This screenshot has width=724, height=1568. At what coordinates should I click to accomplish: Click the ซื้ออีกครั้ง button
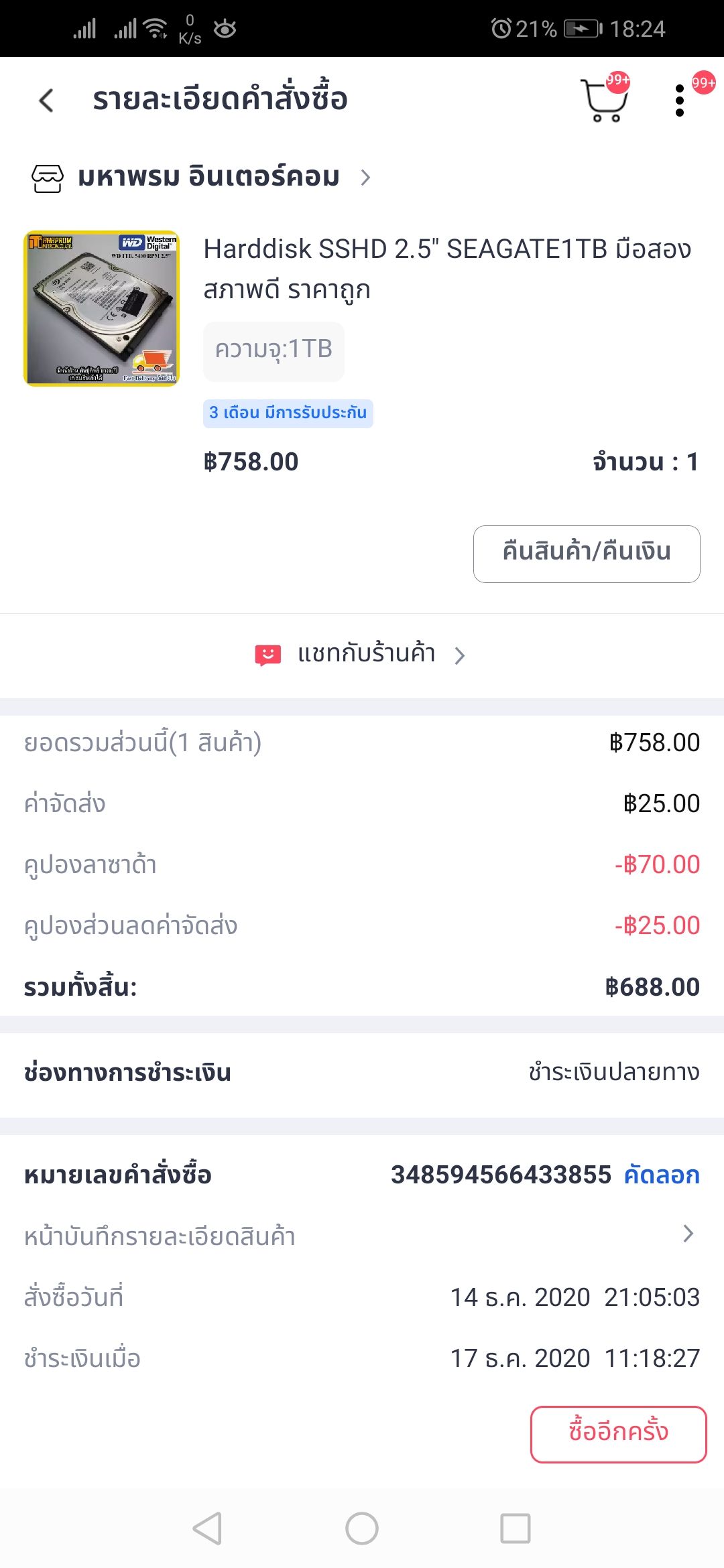click(618, 1434)
